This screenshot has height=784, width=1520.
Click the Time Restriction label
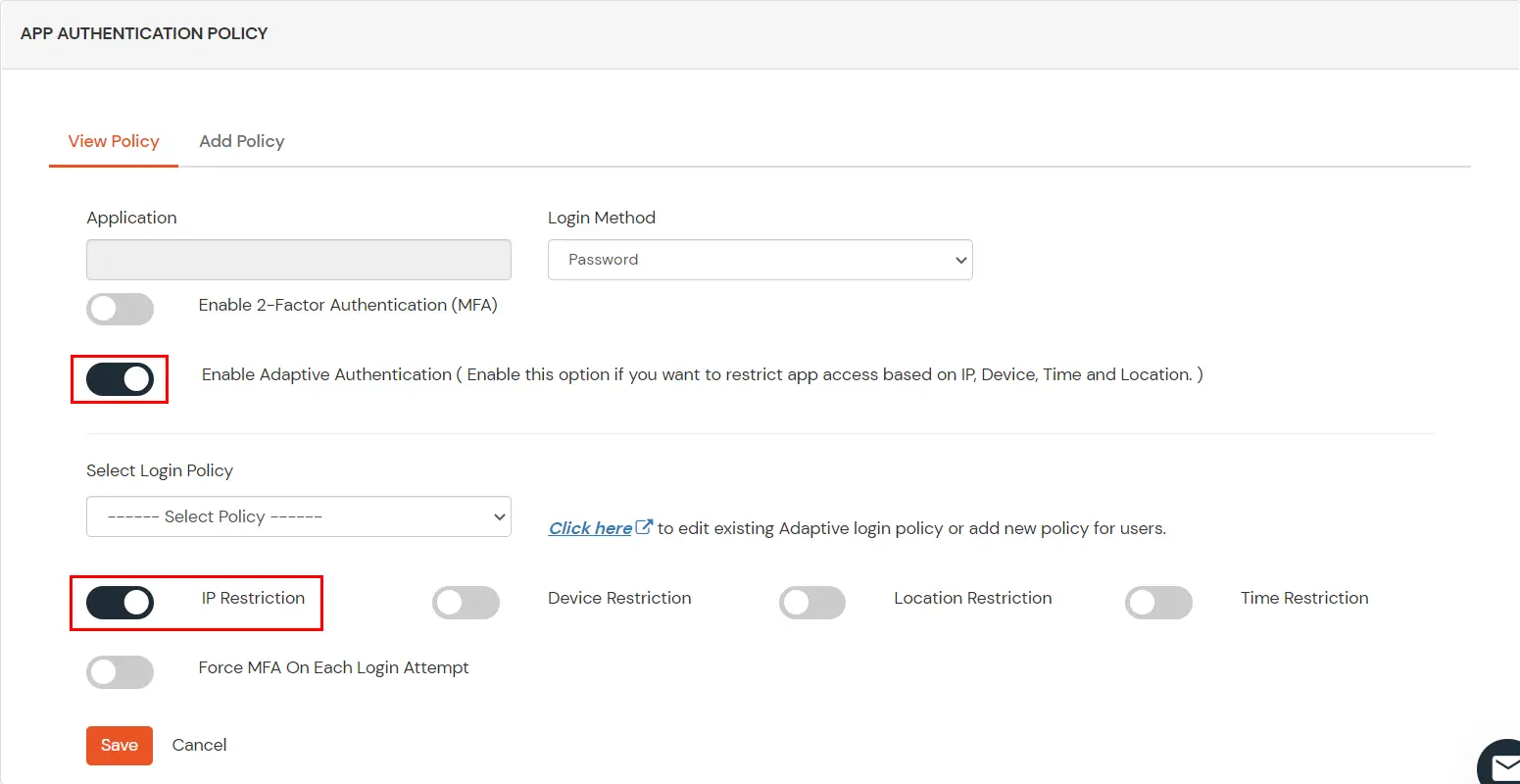[x=1304, y=598]
